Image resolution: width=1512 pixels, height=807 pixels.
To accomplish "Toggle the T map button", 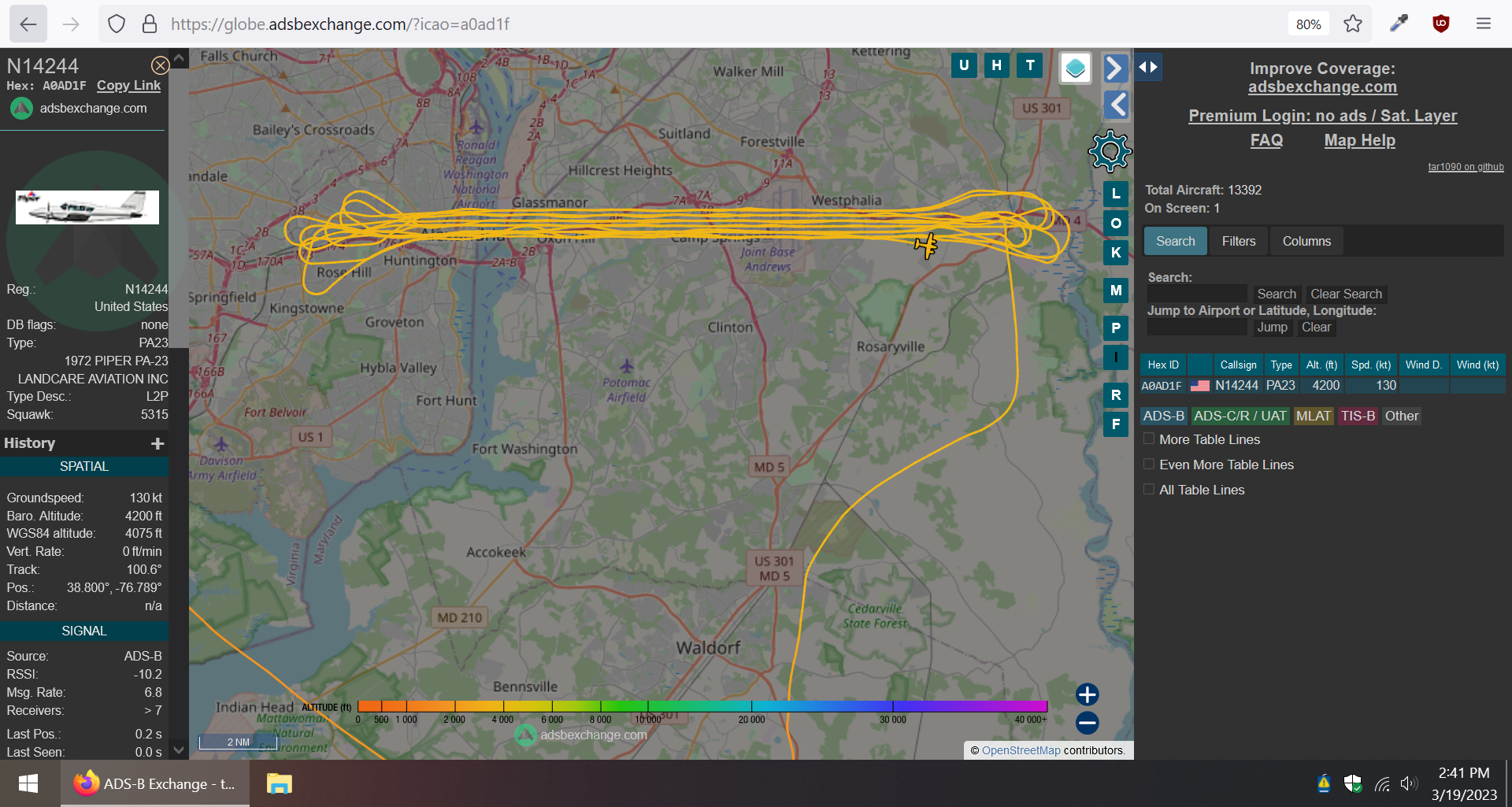I will click(1030, 65).
